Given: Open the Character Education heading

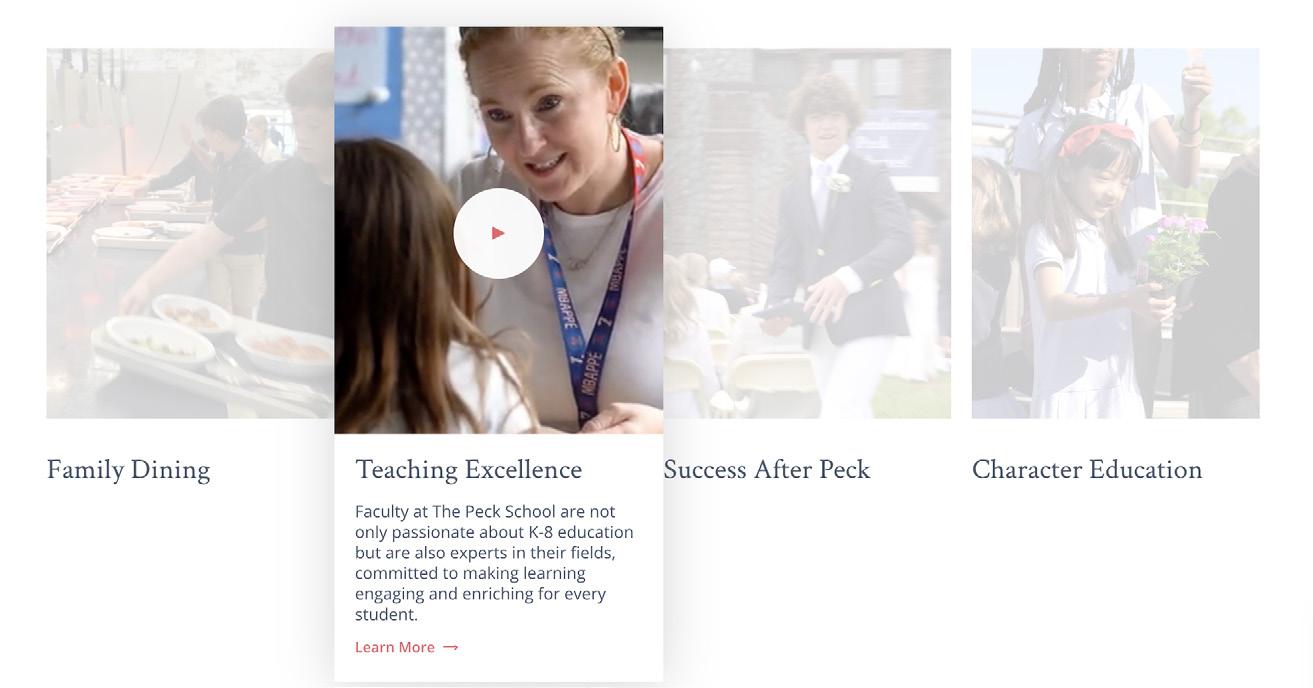Looking at the screenshot, I should click(1087, 470).
